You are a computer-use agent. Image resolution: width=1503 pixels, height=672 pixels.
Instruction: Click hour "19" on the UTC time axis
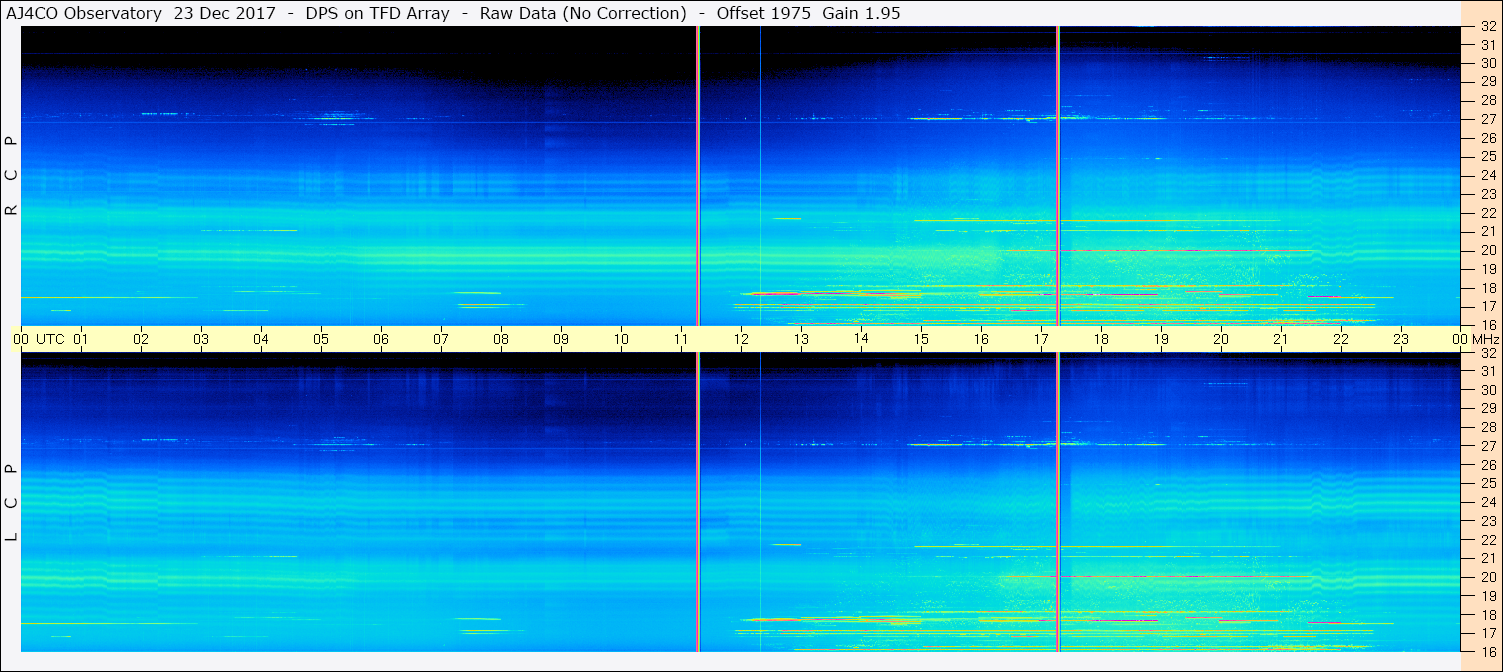click(1161, 339)
